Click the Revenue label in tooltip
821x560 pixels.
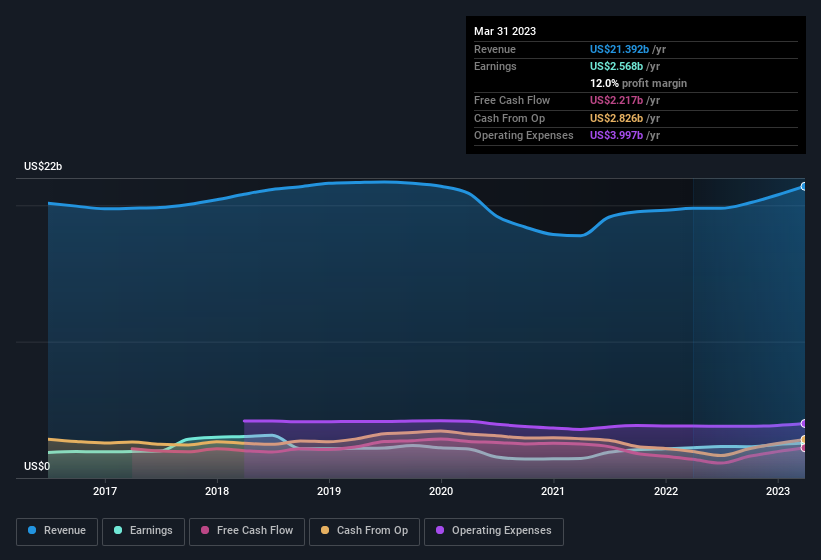(x=495, y=49)
